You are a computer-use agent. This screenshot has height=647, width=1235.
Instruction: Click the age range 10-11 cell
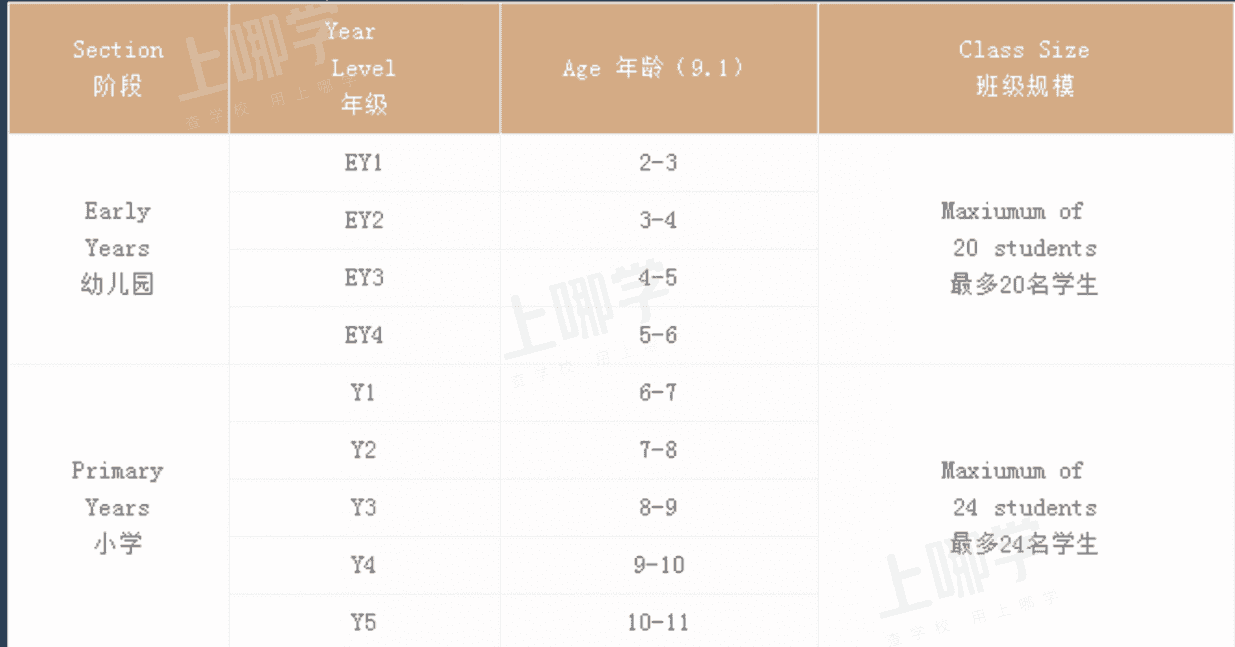click(x=659, y=622)
